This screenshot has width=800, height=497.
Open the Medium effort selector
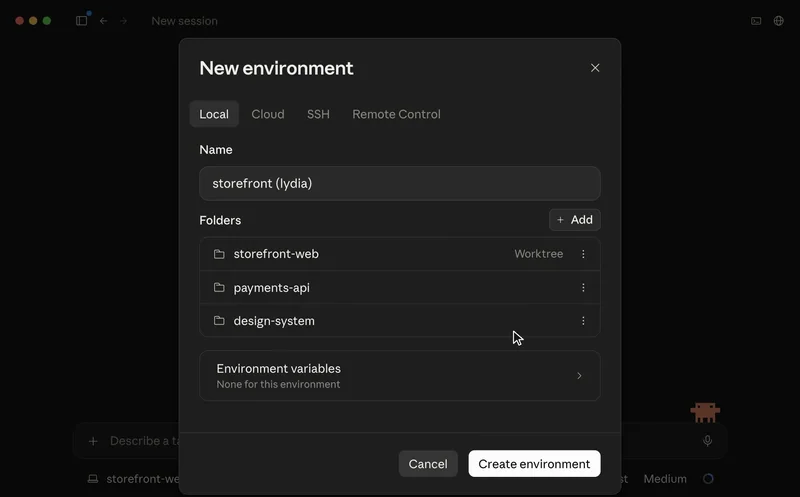click(665, 479)
